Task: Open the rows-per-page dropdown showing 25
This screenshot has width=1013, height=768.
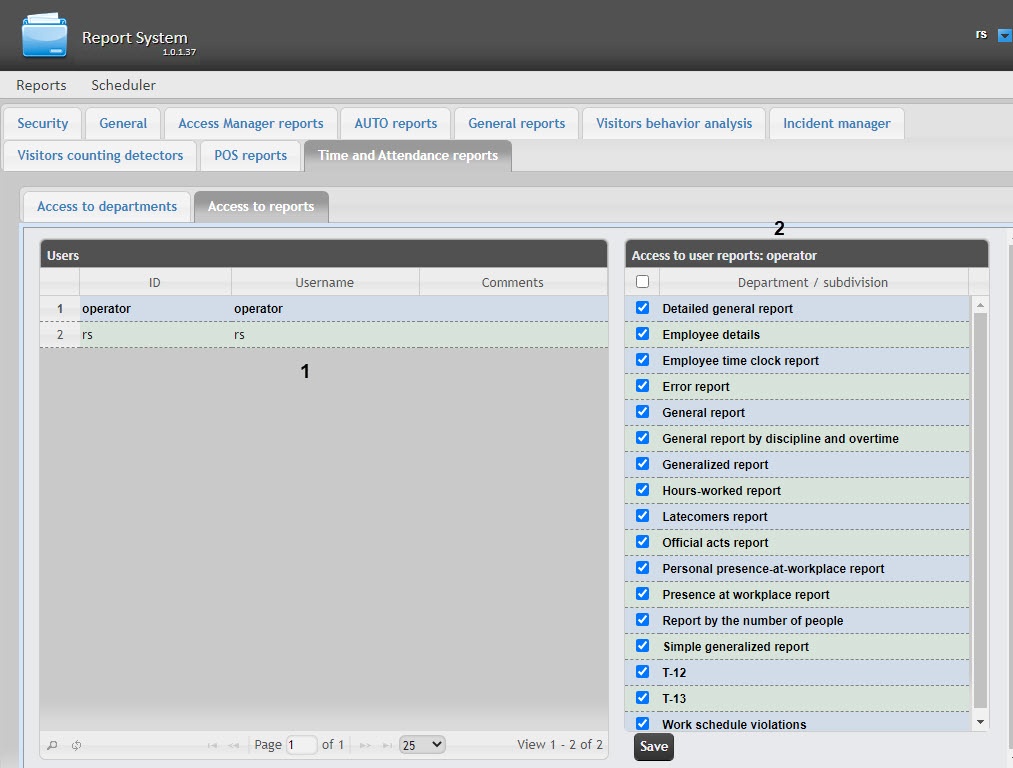Action: [421, 744]
